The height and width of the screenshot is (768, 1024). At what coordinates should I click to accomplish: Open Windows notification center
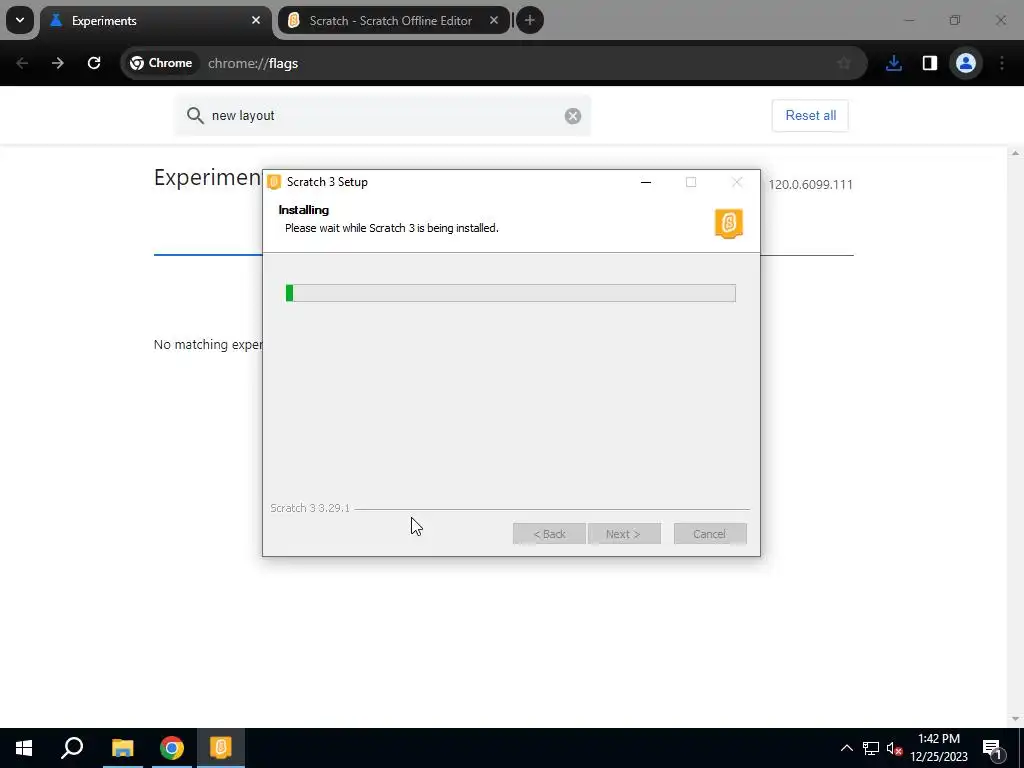(x=992, y=748)
